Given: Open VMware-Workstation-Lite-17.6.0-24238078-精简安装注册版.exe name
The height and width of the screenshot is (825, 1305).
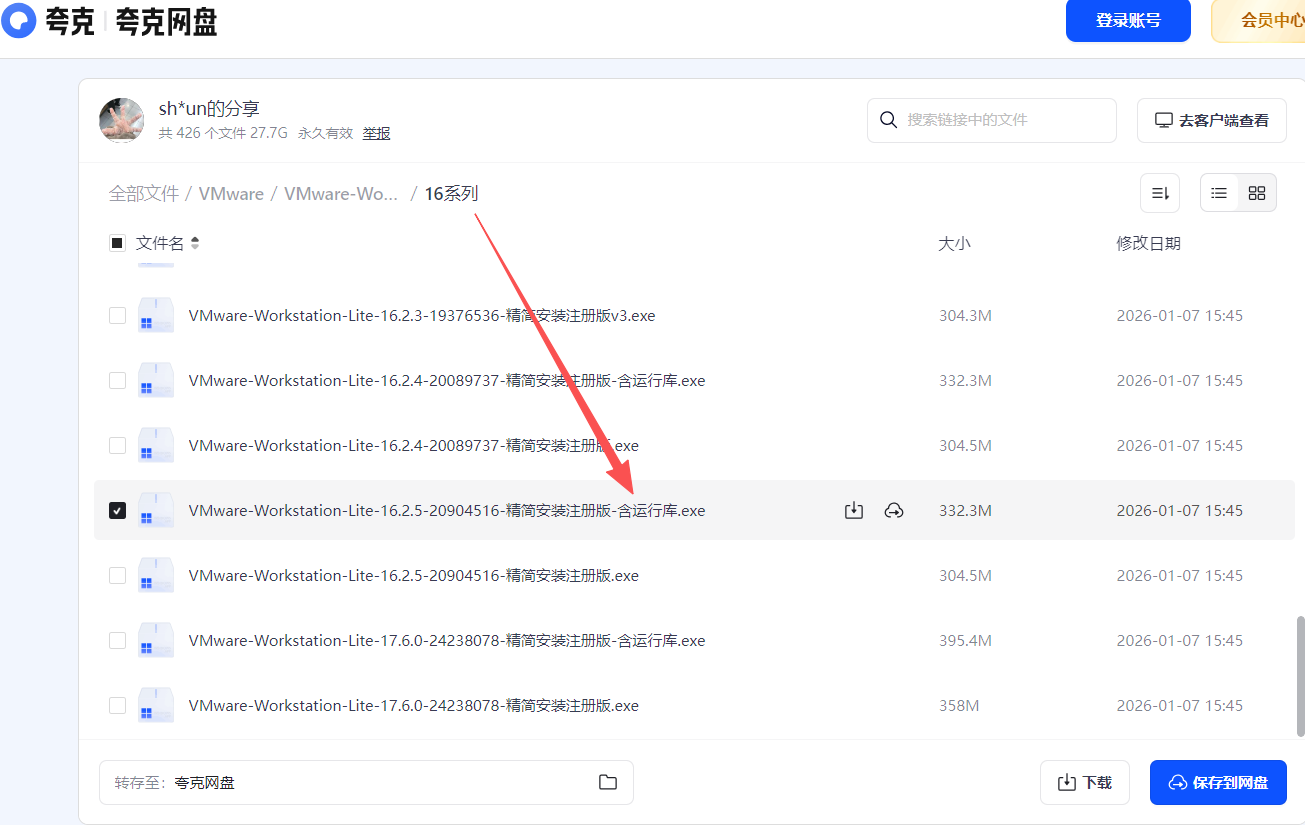Looking at the screenshot, I should click(413, 705).
